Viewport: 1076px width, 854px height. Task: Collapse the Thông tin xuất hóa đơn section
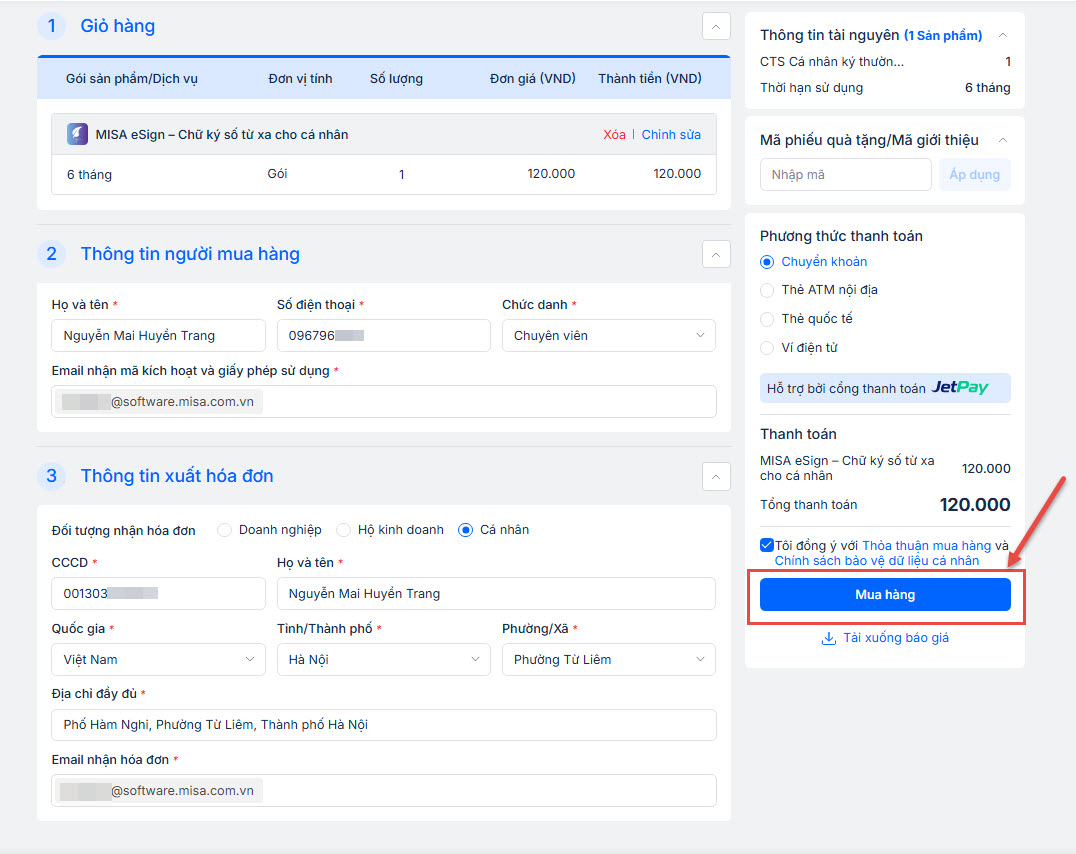point(716,476)
